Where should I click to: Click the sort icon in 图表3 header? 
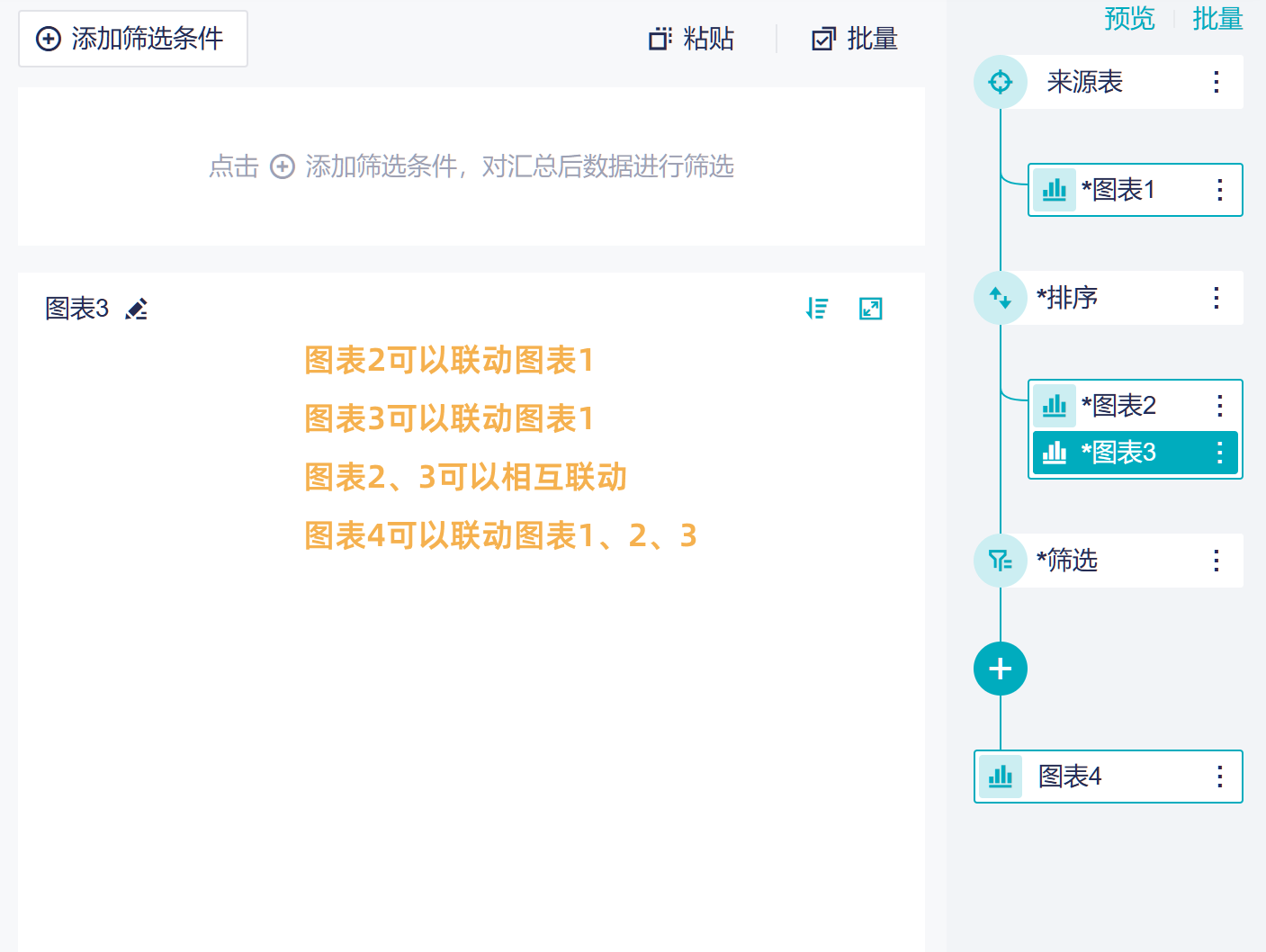(817, 309)
